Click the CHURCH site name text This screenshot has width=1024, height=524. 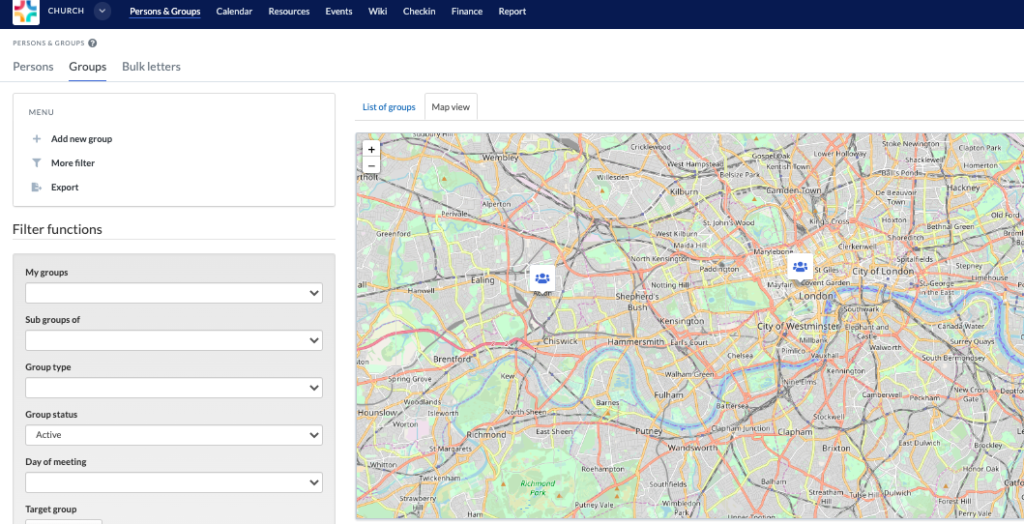(x=66, y=11)
